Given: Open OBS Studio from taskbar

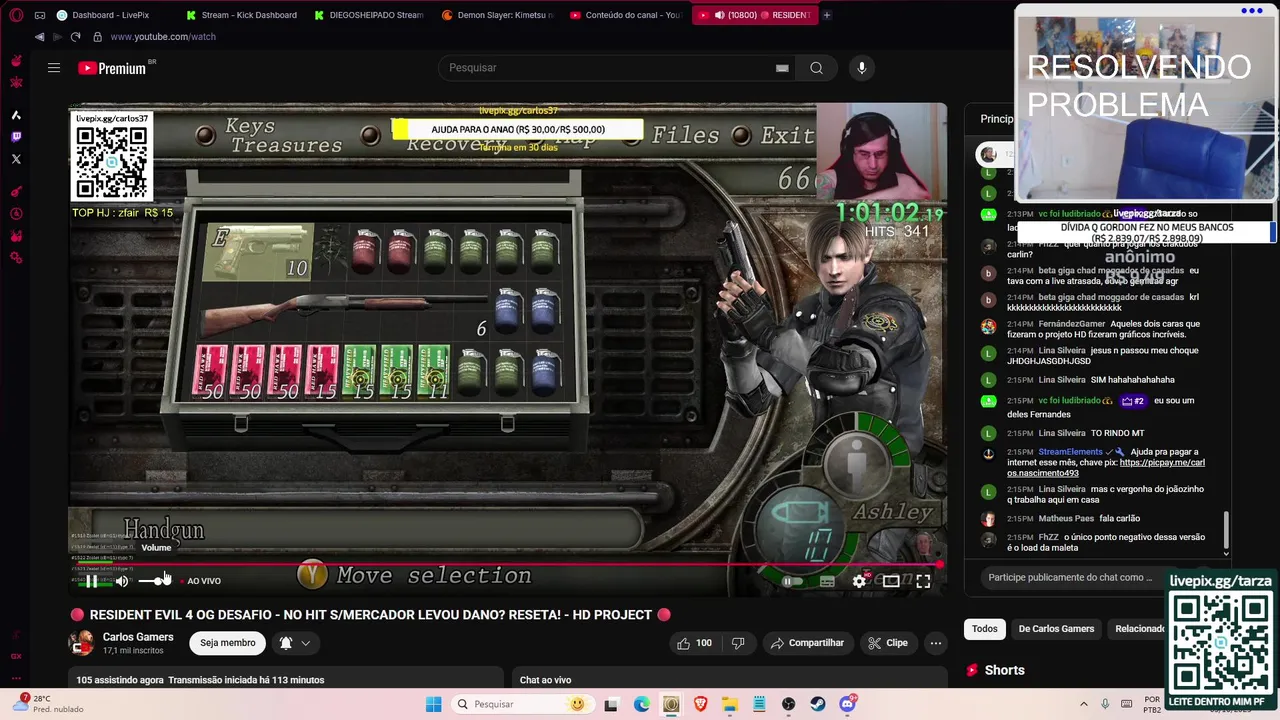Looking at the screenshot, I should (789, 704).
